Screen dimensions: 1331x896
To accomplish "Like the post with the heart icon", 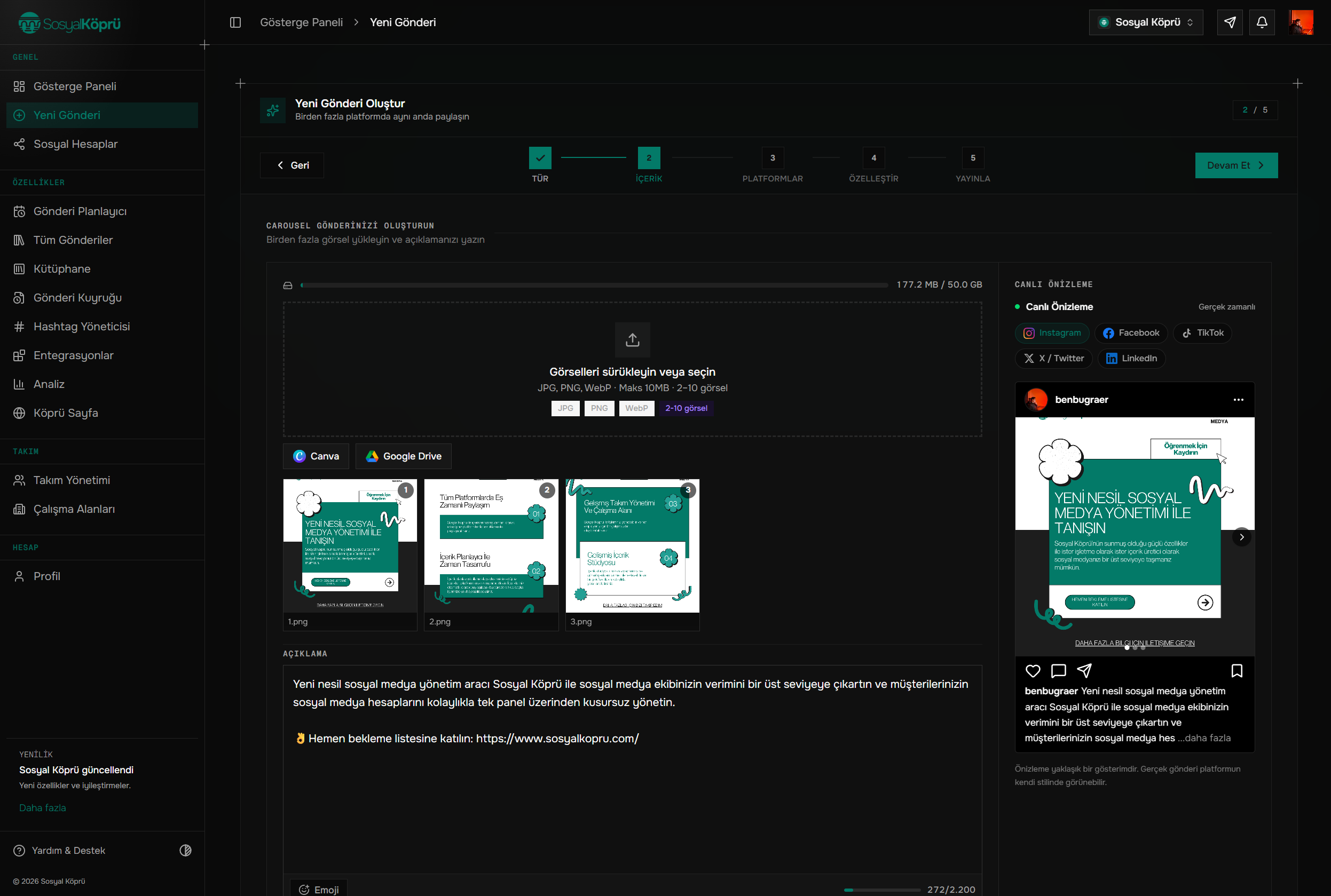I will 1033,671.
